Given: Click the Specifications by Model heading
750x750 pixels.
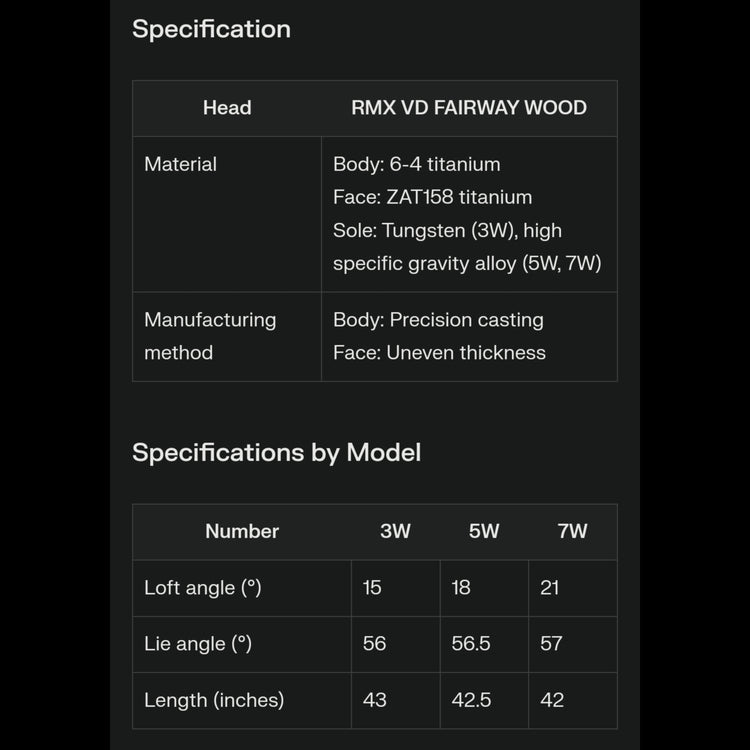Looking at the screenshot, I should click(x=276, y=452).
